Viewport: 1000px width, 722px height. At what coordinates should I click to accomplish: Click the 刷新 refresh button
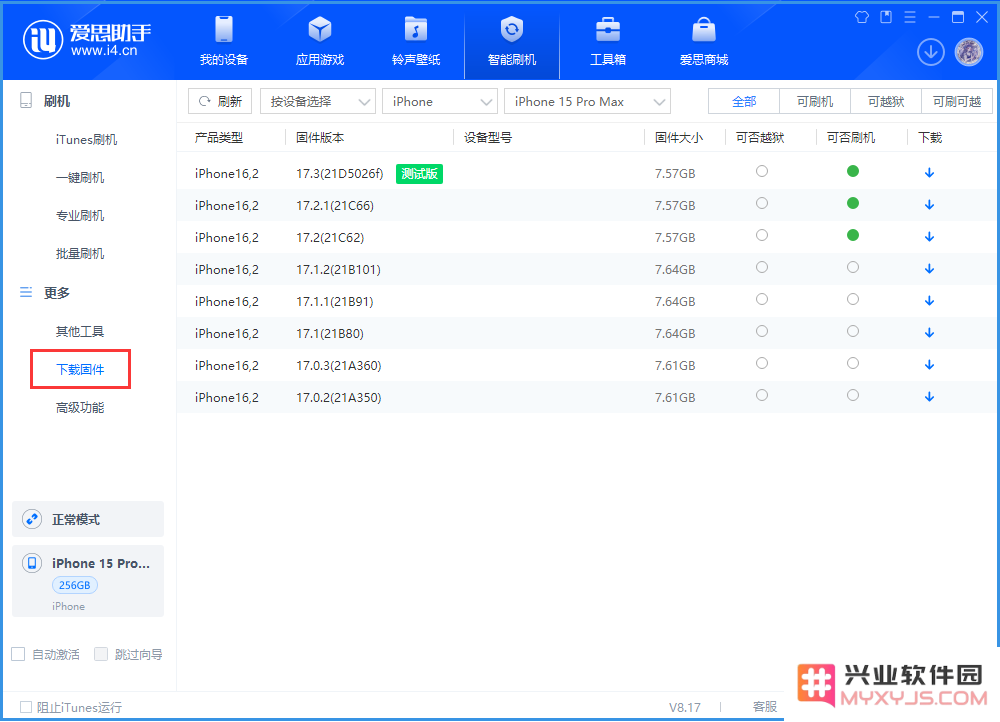pyautogui.click(x=220, y=101)
